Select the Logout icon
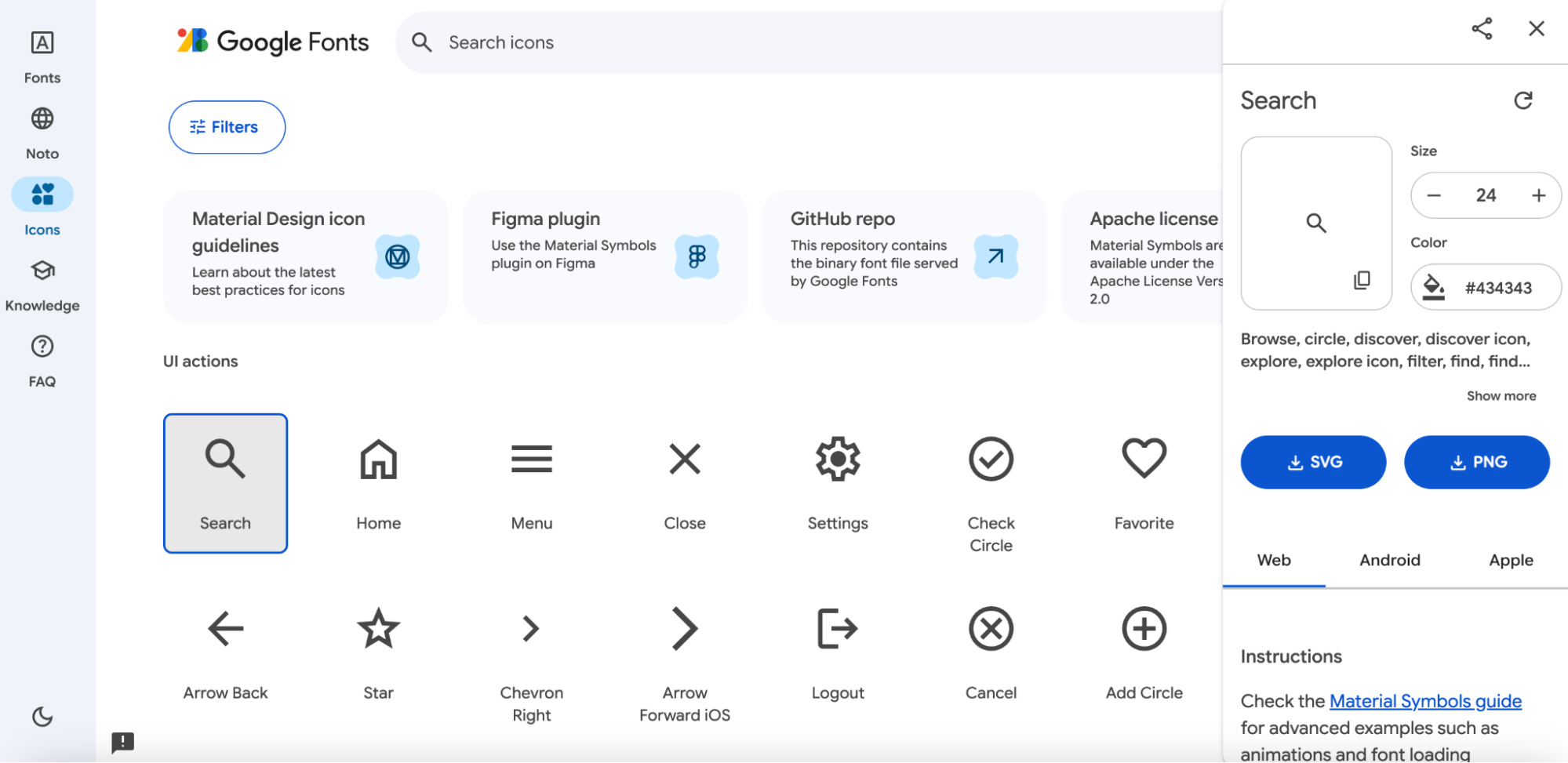 pos(837,629)
